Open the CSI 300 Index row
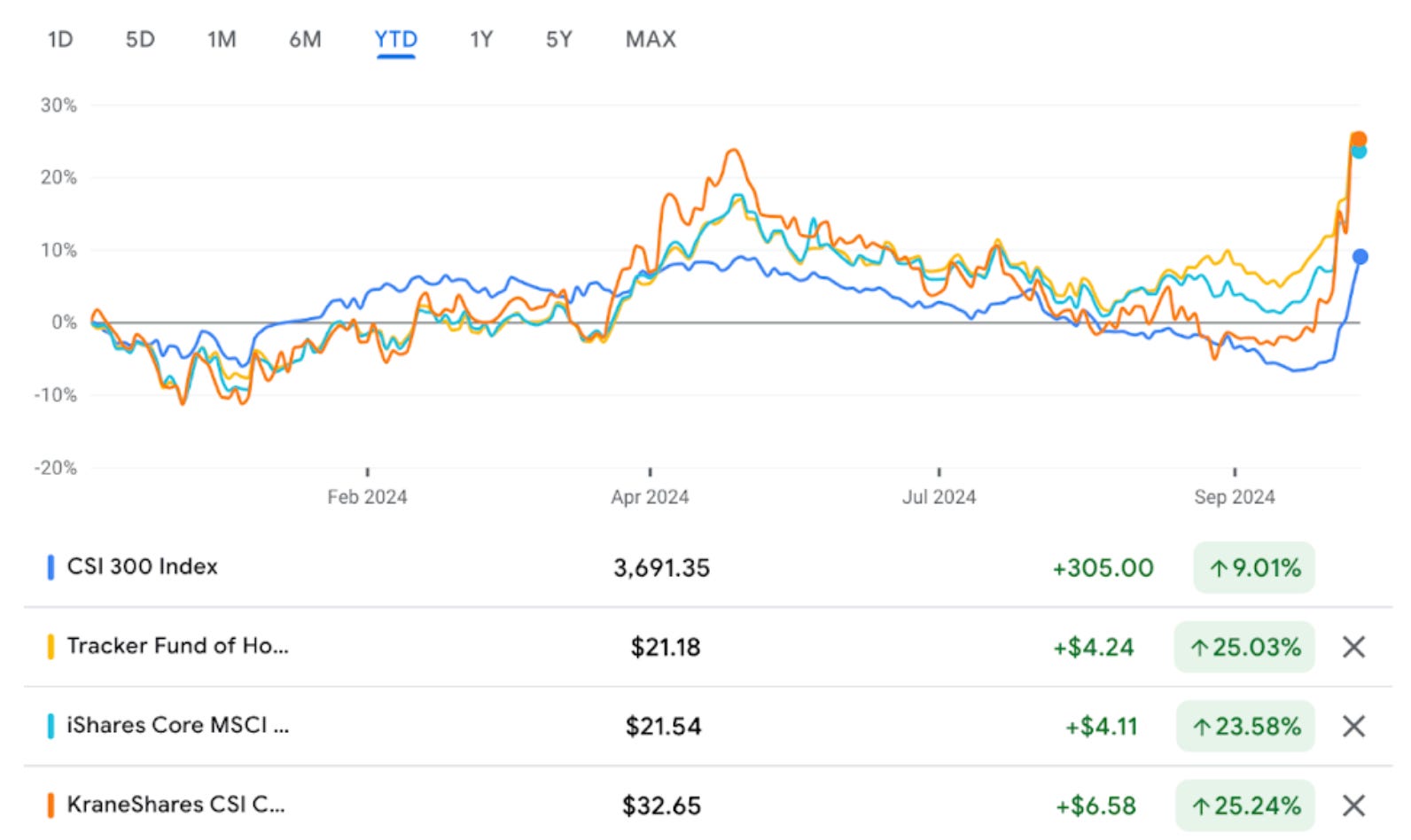Viewport: 1411px width, 840px height. pos(707,567)
